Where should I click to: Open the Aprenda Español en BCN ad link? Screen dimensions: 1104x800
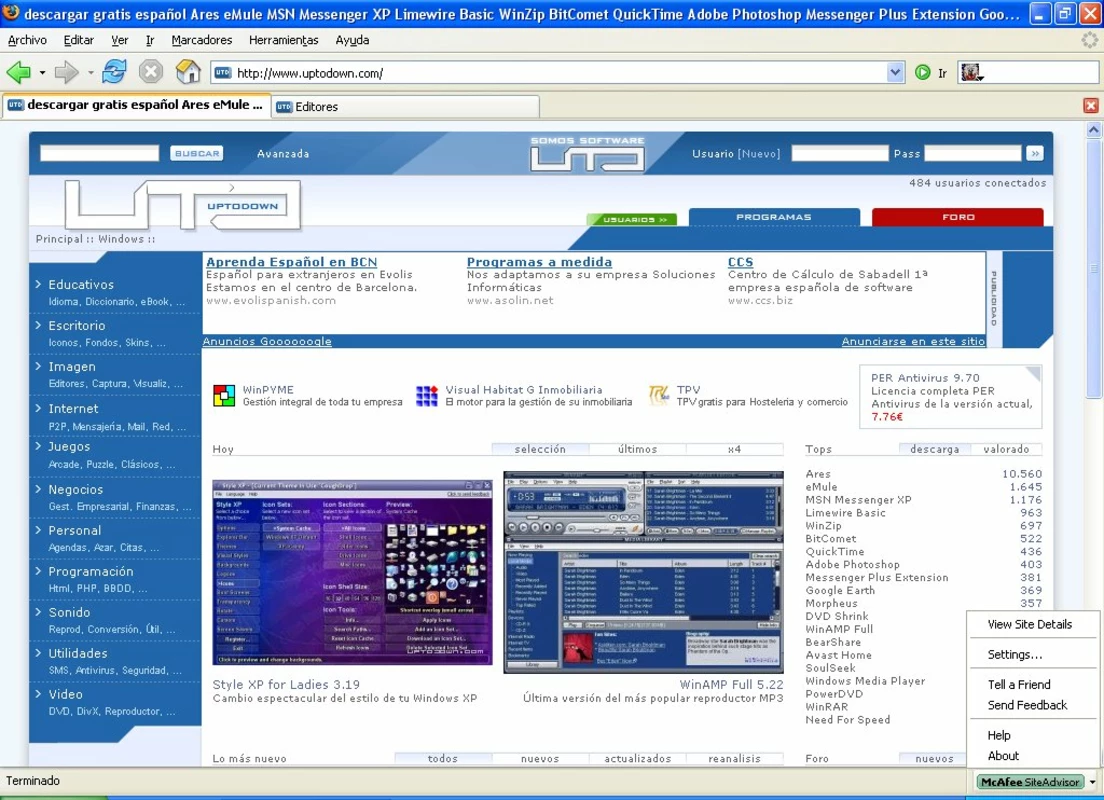click(x=291, y=262)
